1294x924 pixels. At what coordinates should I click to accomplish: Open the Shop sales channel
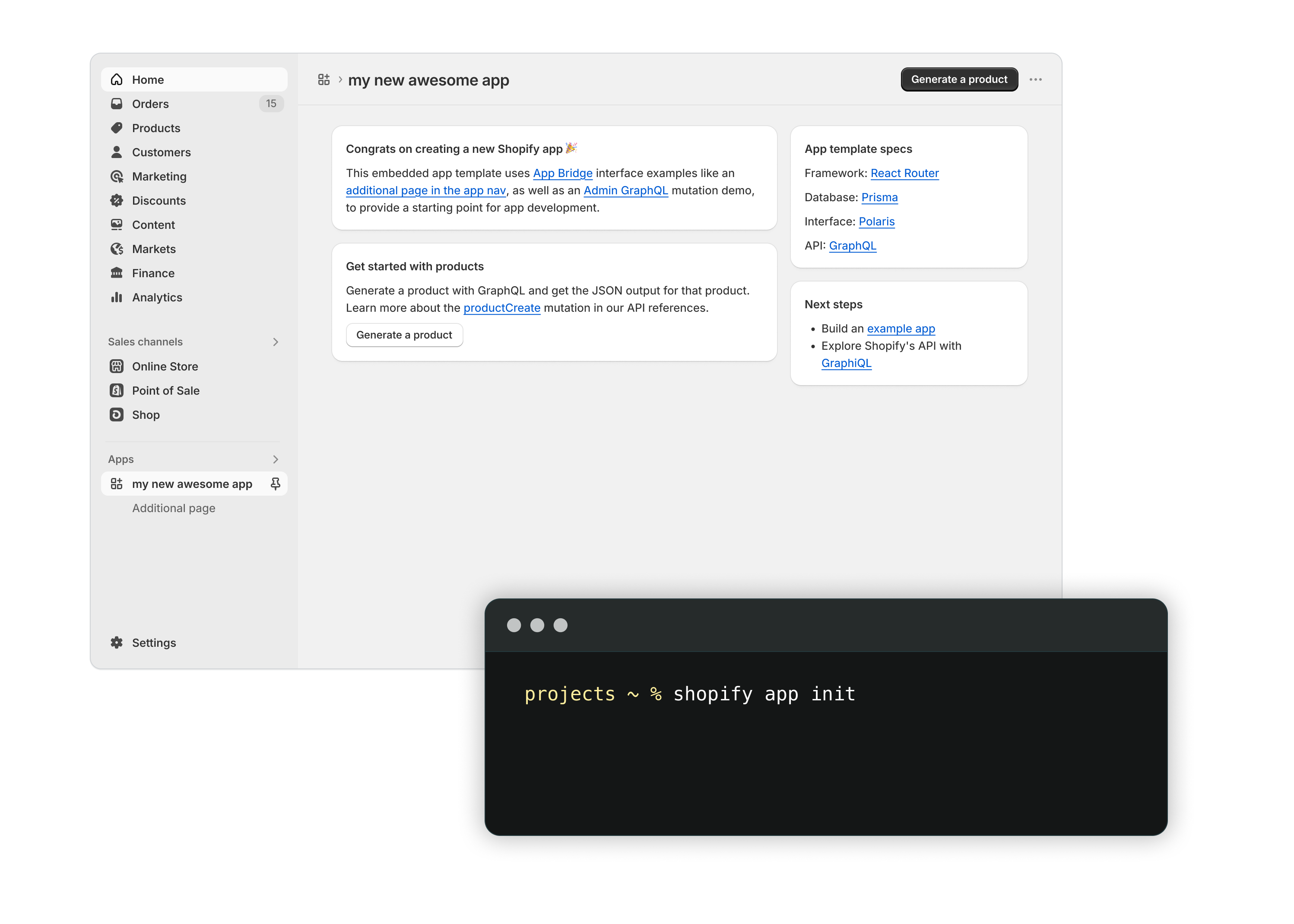[x=146, y=415]
